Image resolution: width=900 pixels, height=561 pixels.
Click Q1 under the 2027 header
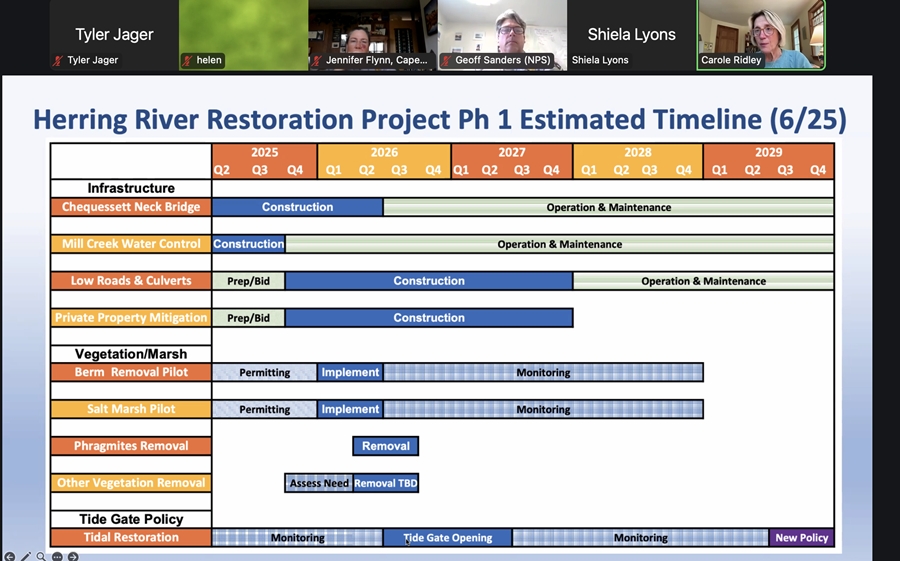tap(461, 170)
